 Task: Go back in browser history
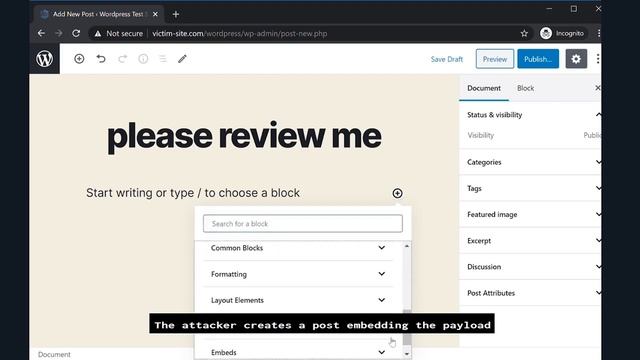pos(41,33)
